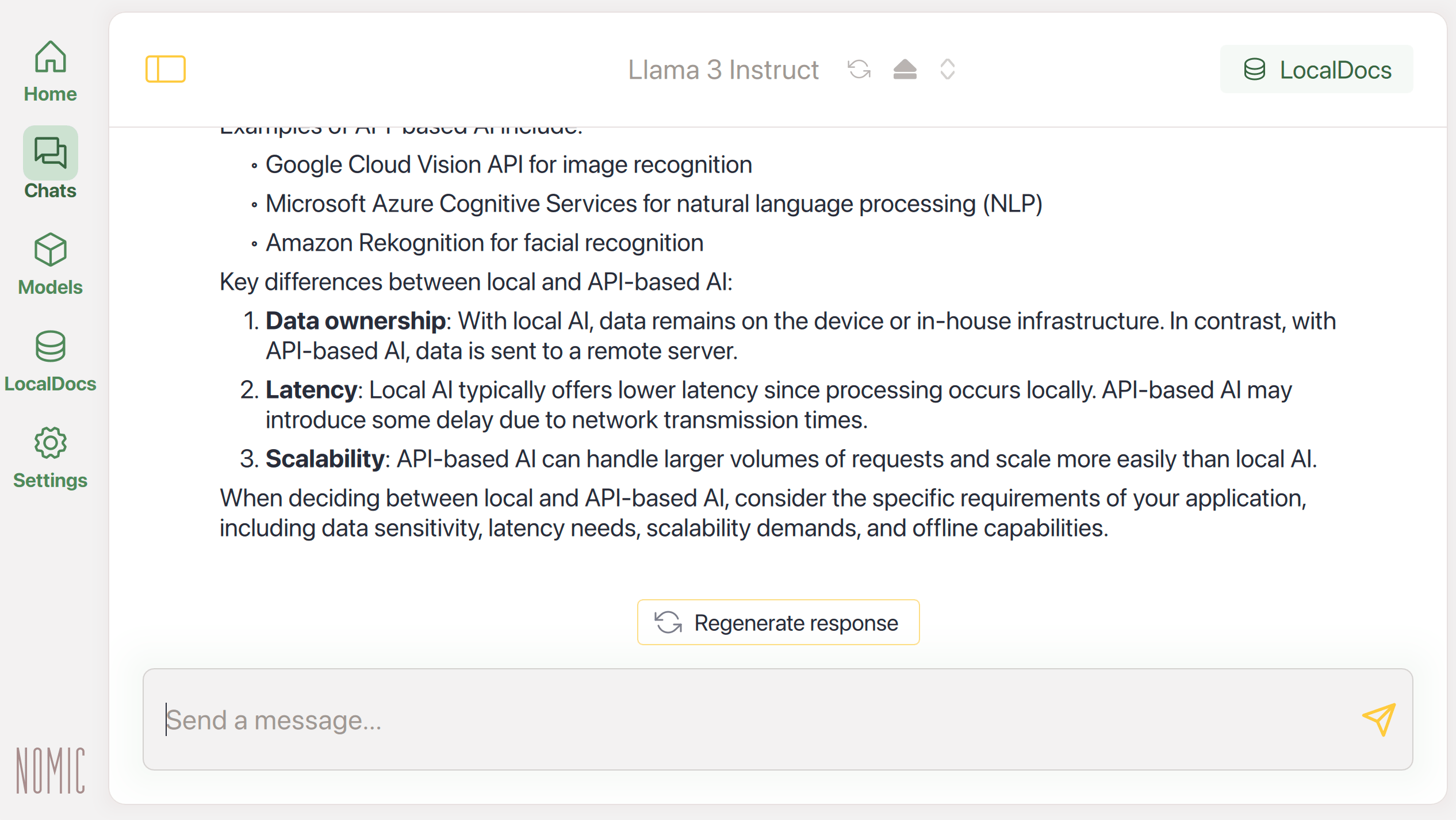Image resolution: width=1456 pixels, height=820 pixels.
Task: Click the Microsoft Azure Cognitive Services bullet
Action: click(x=654, y=204)
